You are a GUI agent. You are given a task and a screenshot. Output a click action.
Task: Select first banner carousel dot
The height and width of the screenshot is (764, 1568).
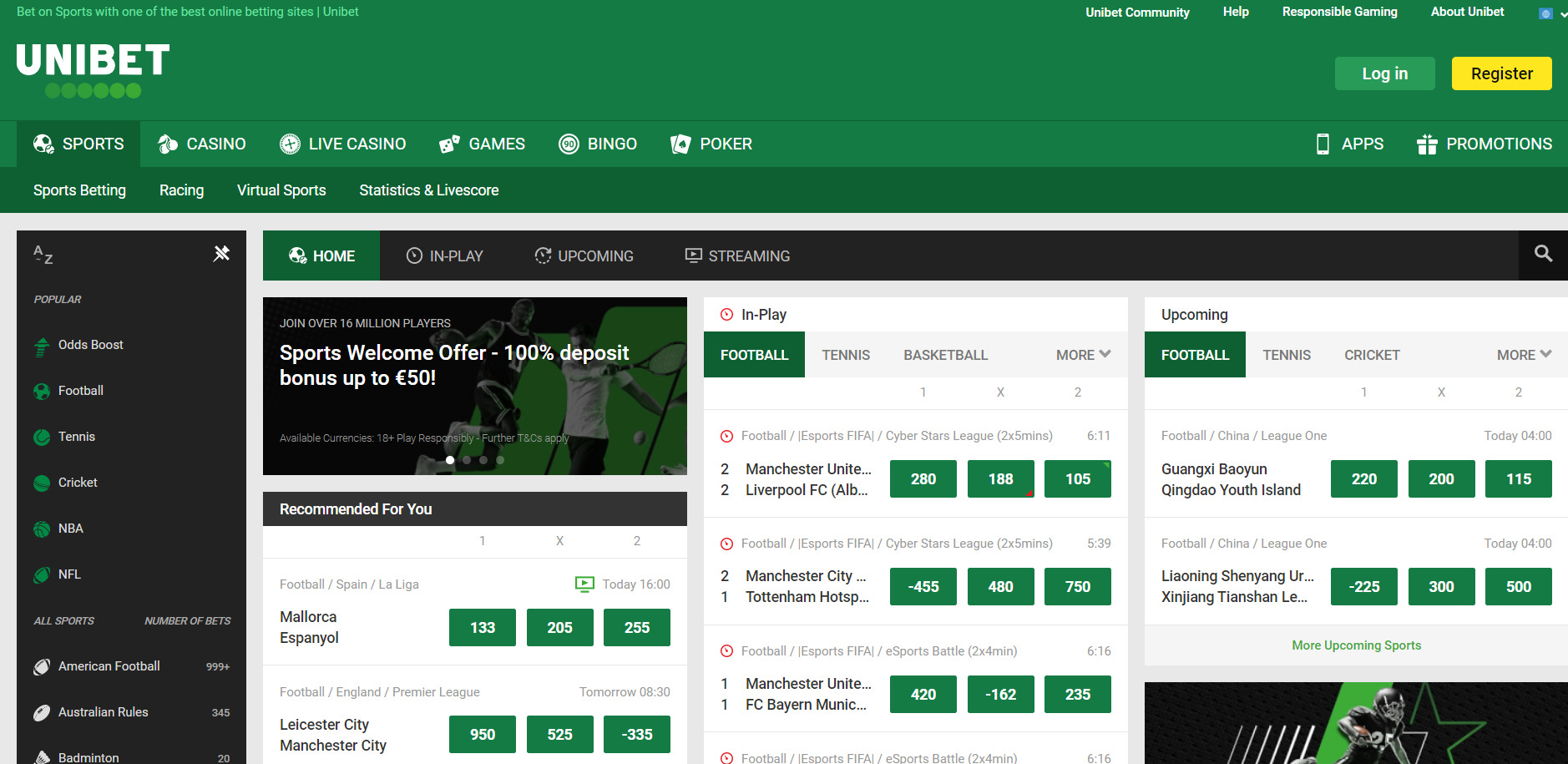(450, 460)
